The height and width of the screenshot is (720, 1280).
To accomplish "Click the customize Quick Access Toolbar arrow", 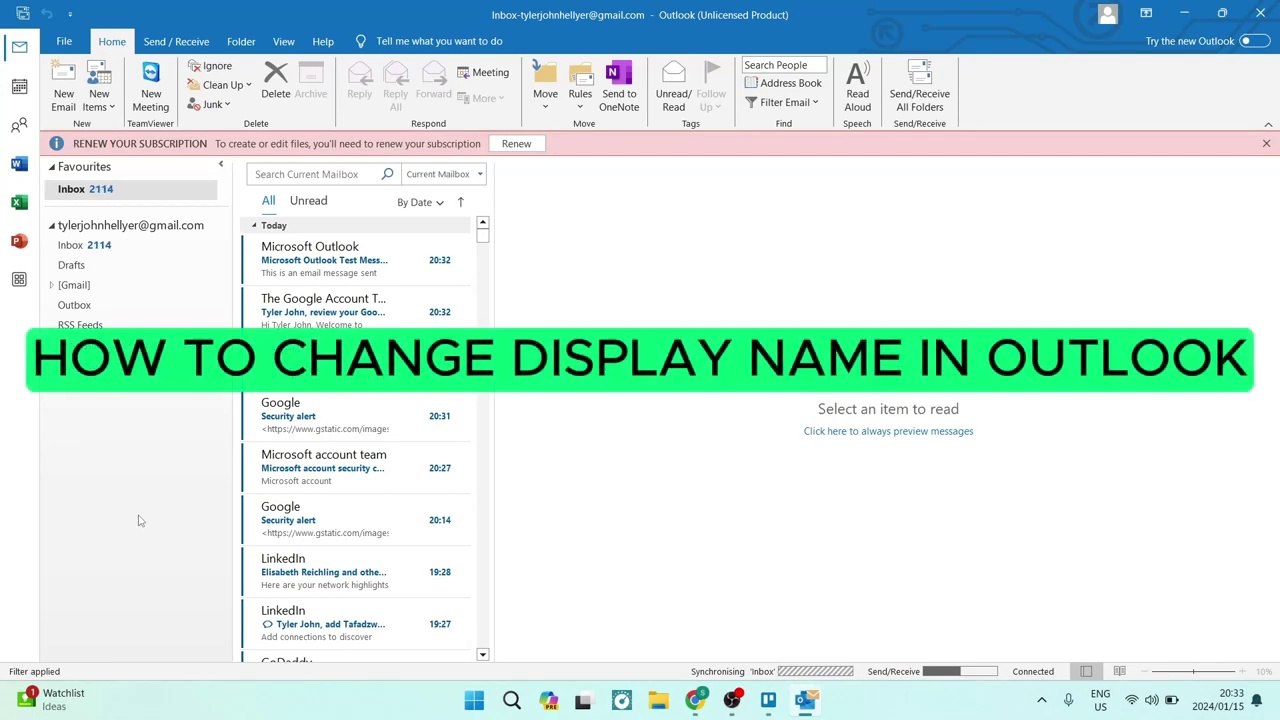I will (x=70, y=14).
